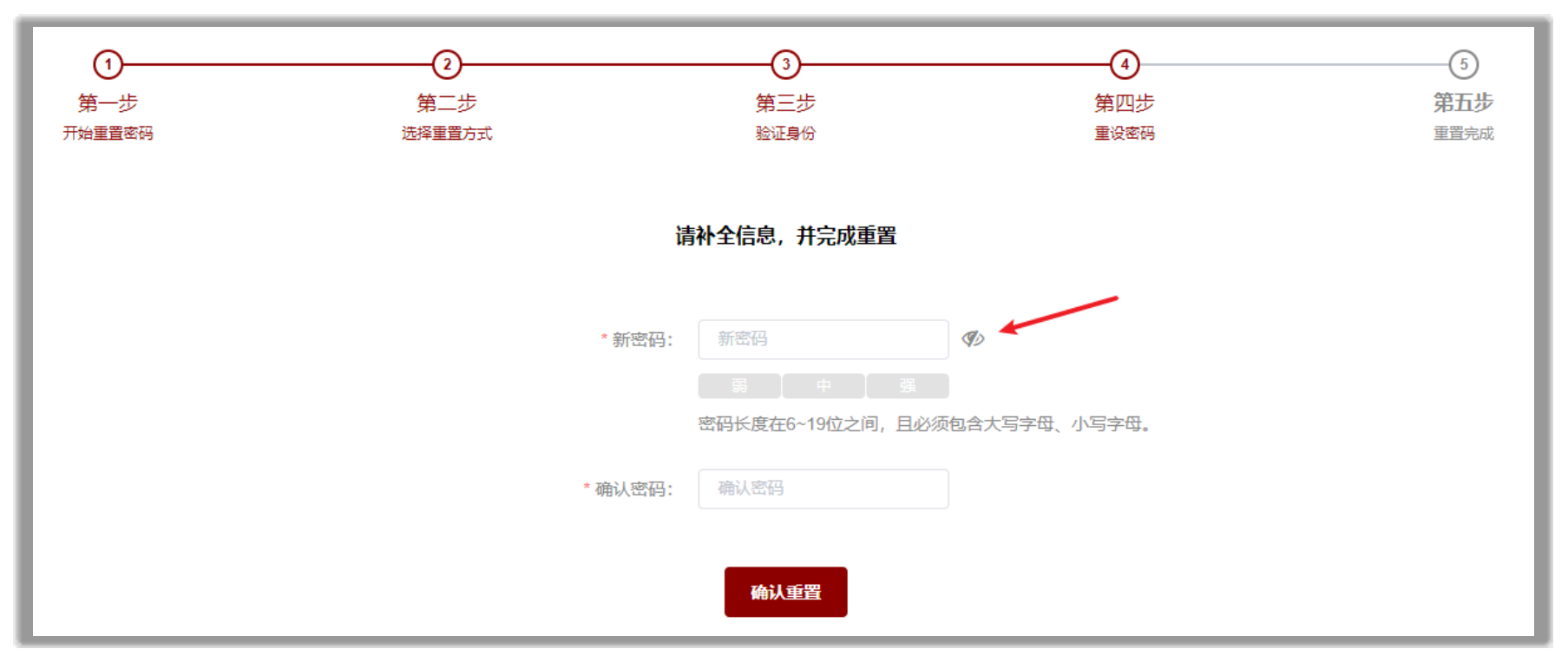Select the 中 strength indicator segment
Image resolution: width=1568 pixels, height=662 pixels.
tap(823, 385)
